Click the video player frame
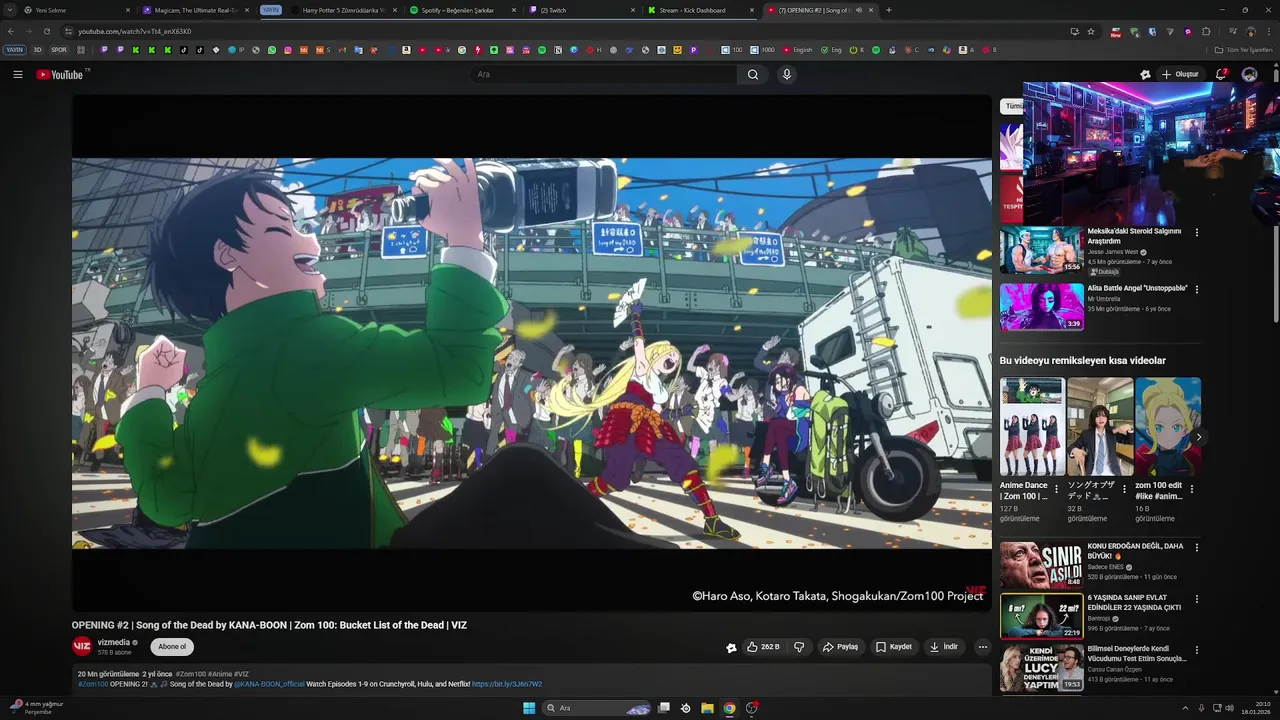This screenshot has height=720, width=1280. tap(531, 352)
